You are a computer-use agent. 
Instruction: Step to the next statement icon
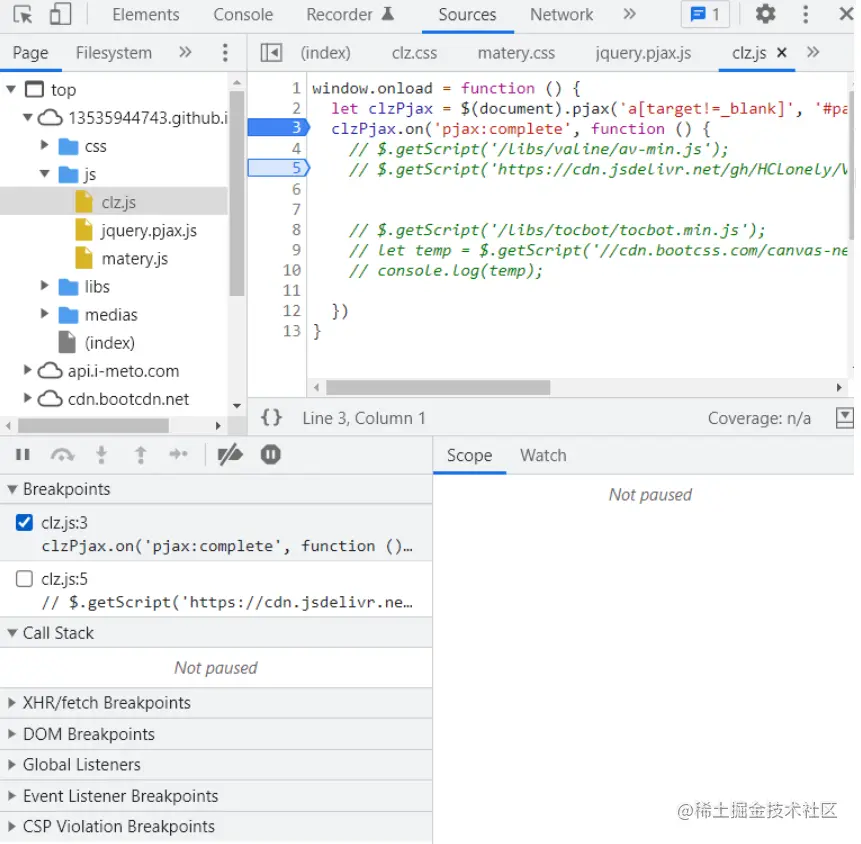178,454
